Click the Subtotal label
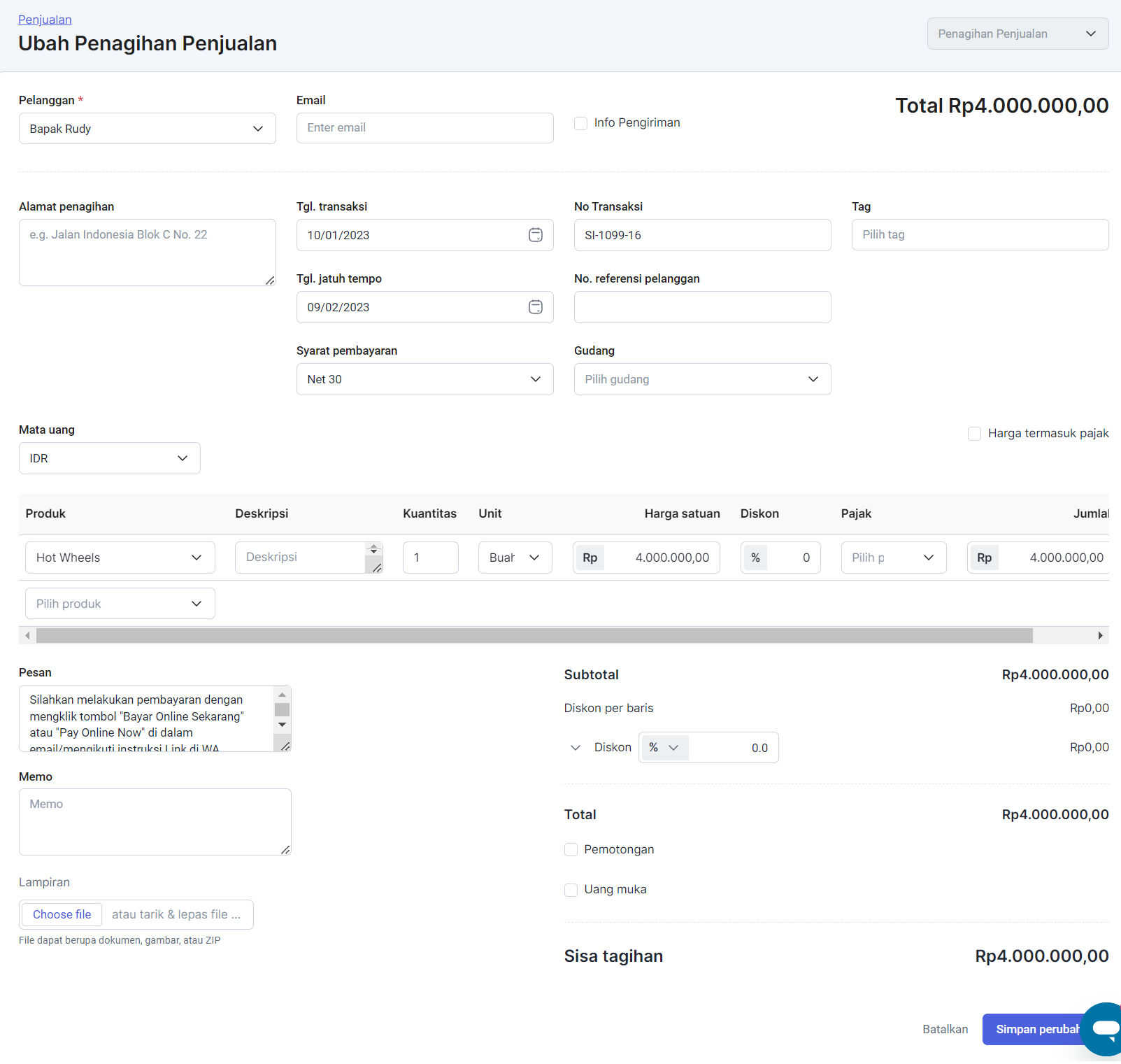 591,674
